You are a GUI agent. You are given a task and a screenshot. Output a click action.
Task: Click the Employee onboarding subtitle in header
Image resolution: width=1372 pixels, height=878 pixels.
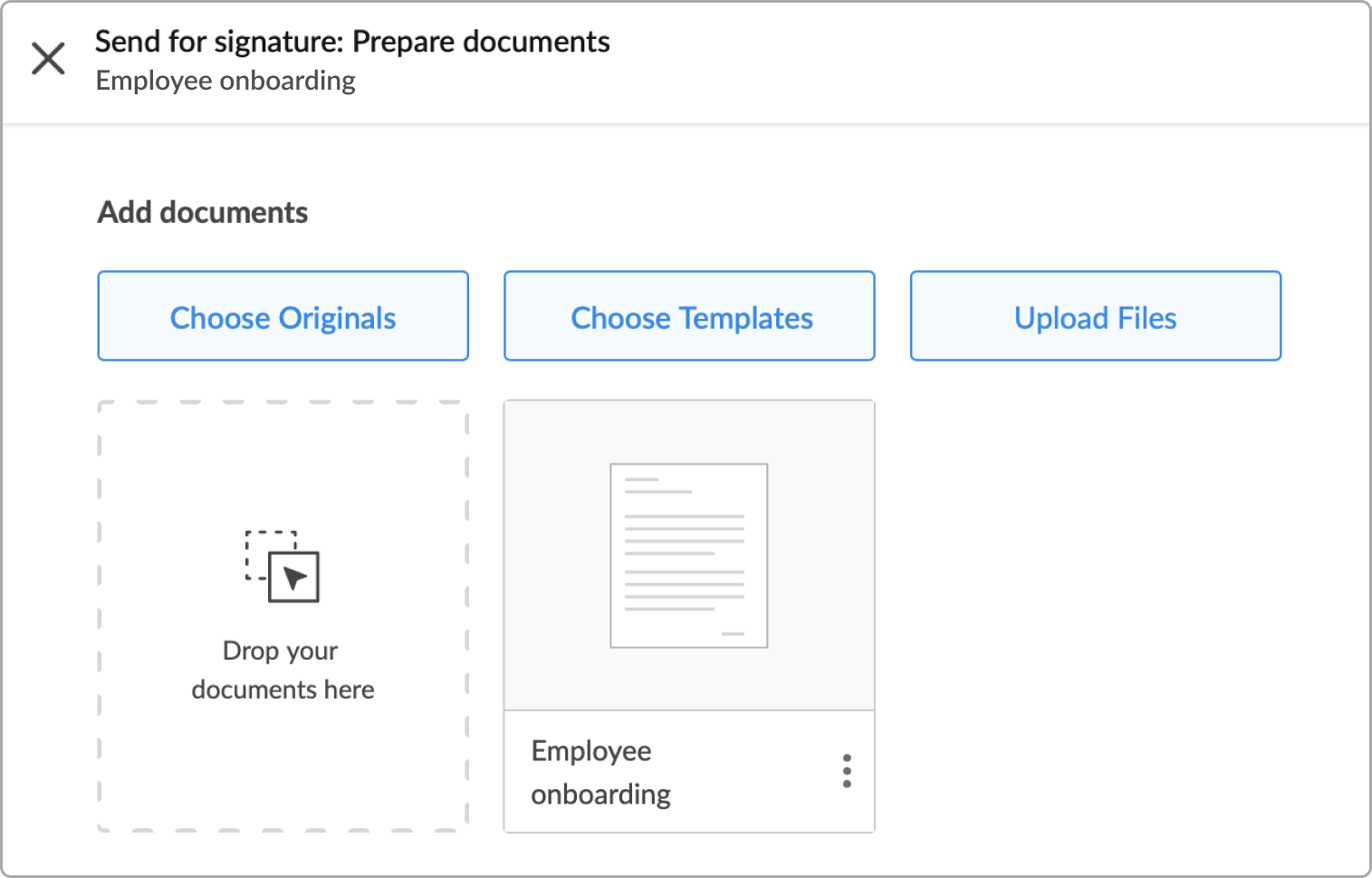225,81
